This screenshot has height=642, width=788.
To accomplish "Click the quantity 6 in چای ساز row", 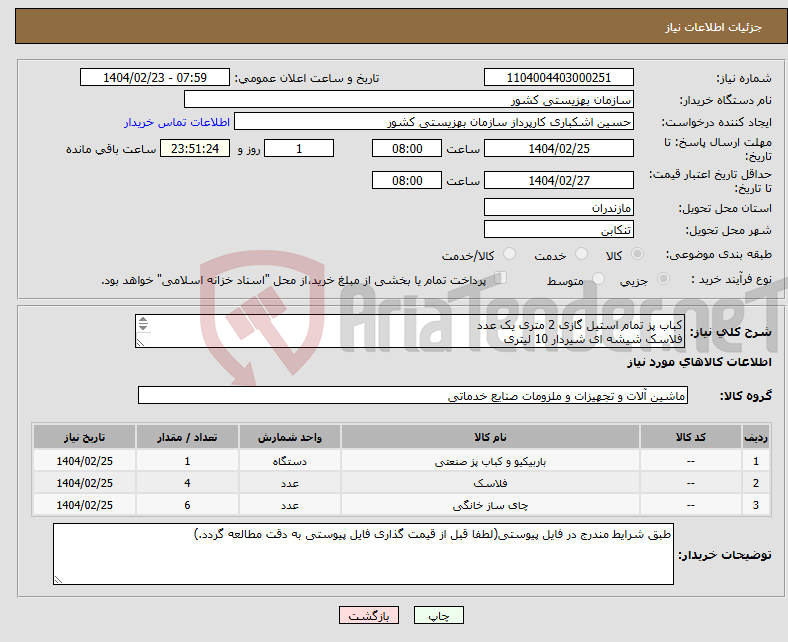I will coord(187,505).
